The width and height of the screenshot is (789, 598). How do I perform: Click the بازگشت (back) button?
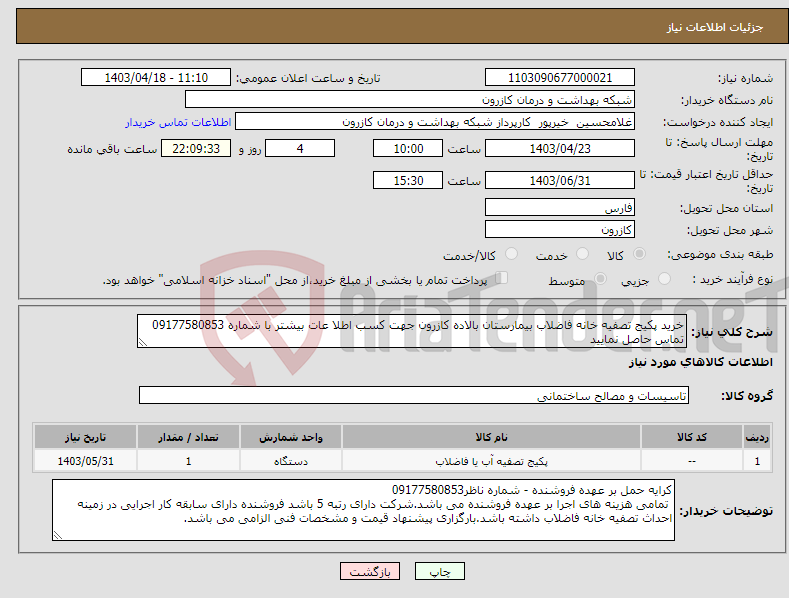[x=370, y=571]
